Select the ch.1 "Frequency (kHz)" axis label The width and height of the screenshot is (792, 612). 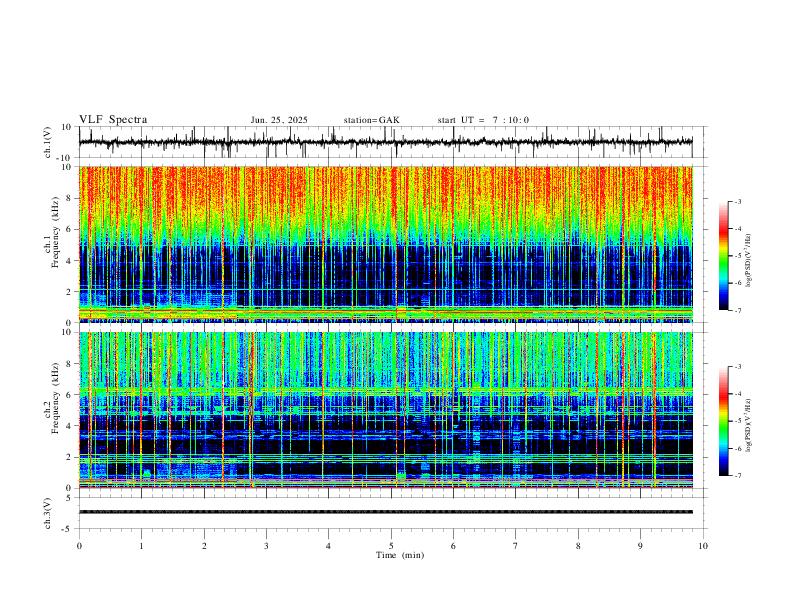pyautogui.click(x=55, y=232)
